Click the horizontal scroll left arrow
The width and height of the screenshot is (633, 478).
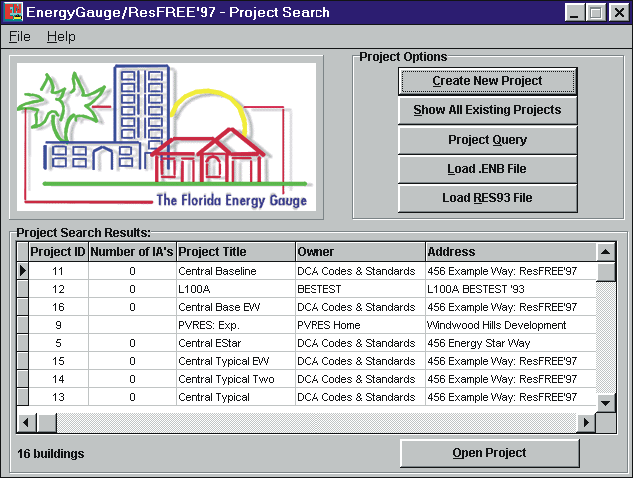tap(27, 423)
